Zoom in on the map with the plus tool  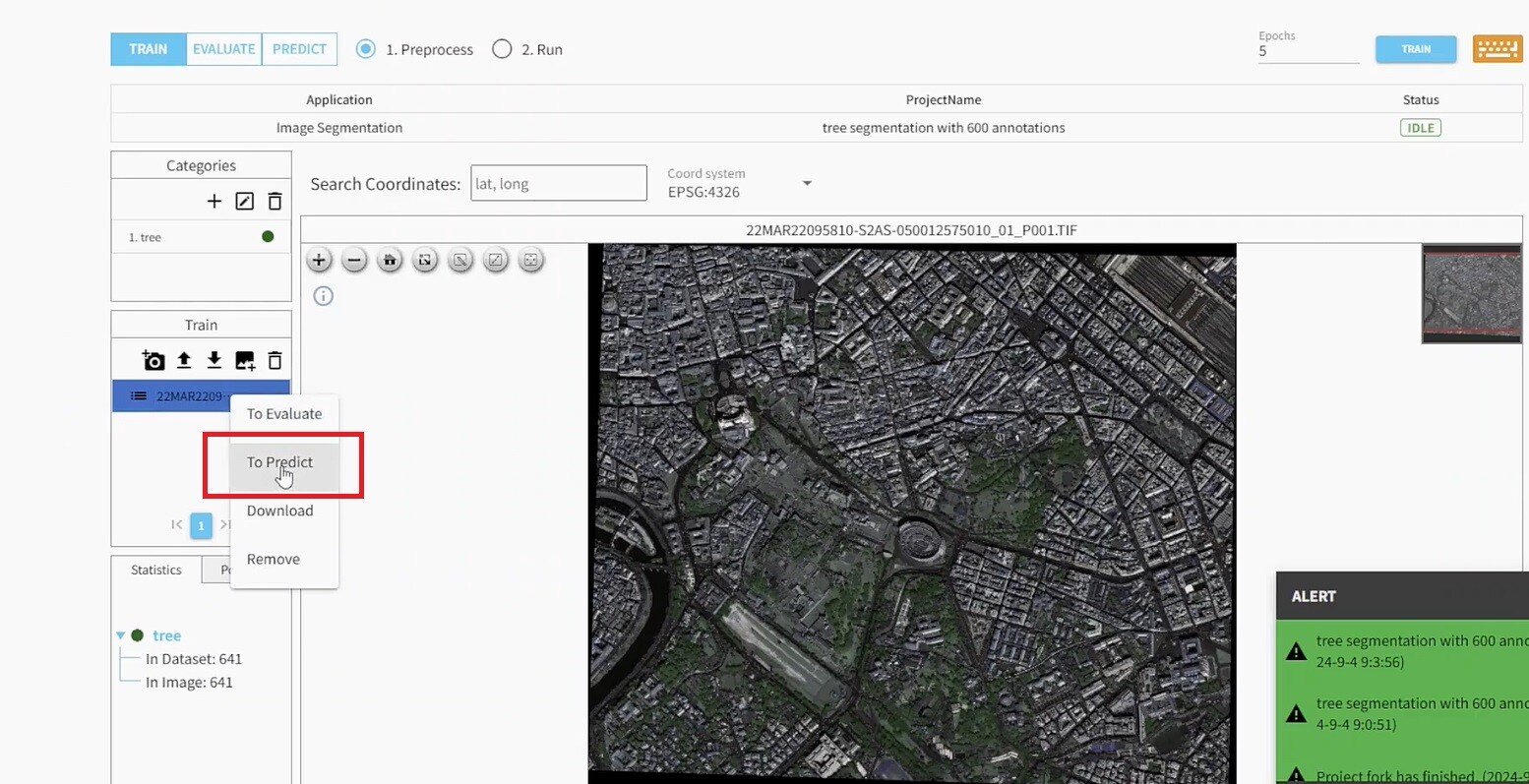coord(319,260)
